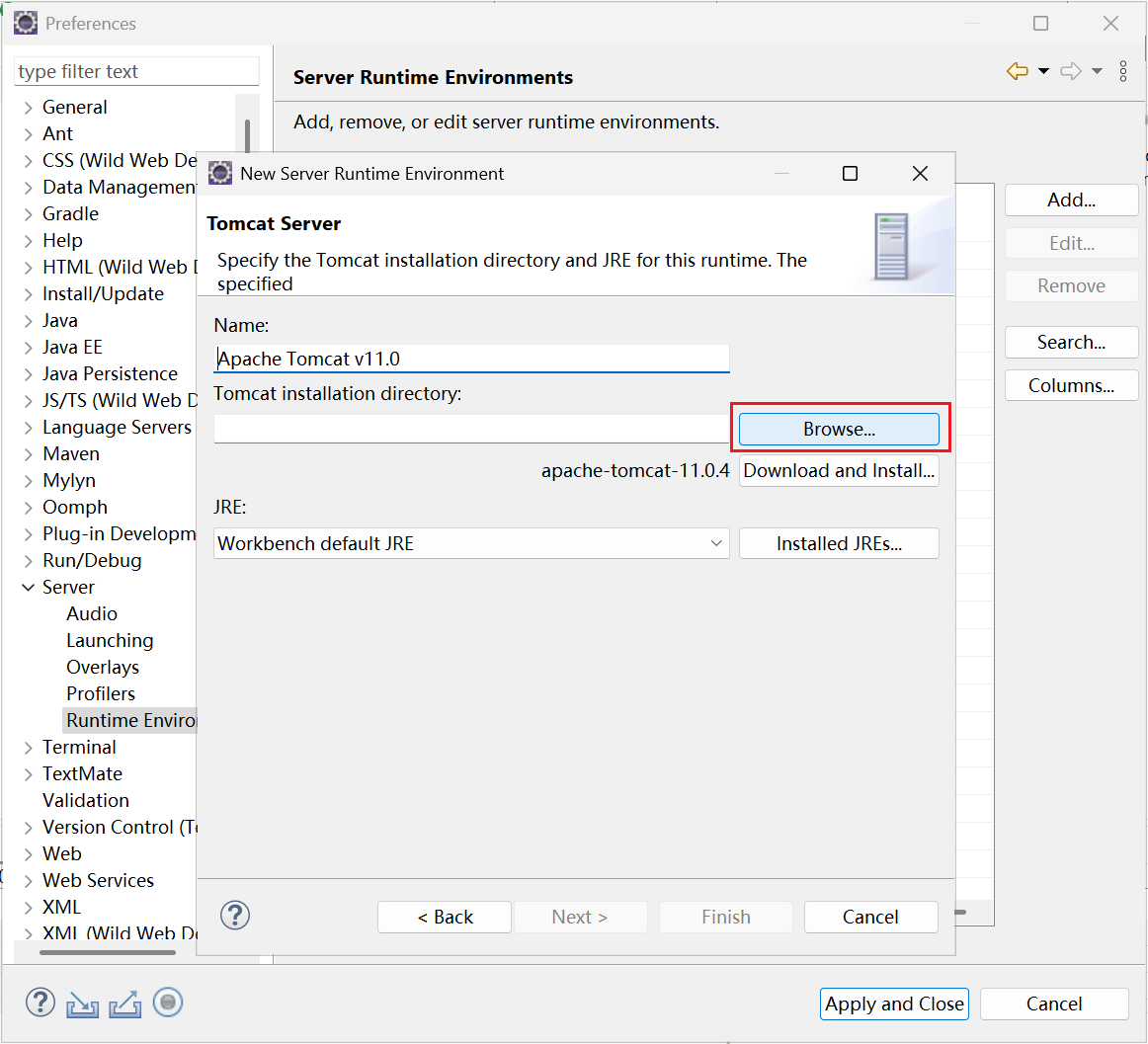
Task: Expand the General tree node
Action: click(28, 108)
